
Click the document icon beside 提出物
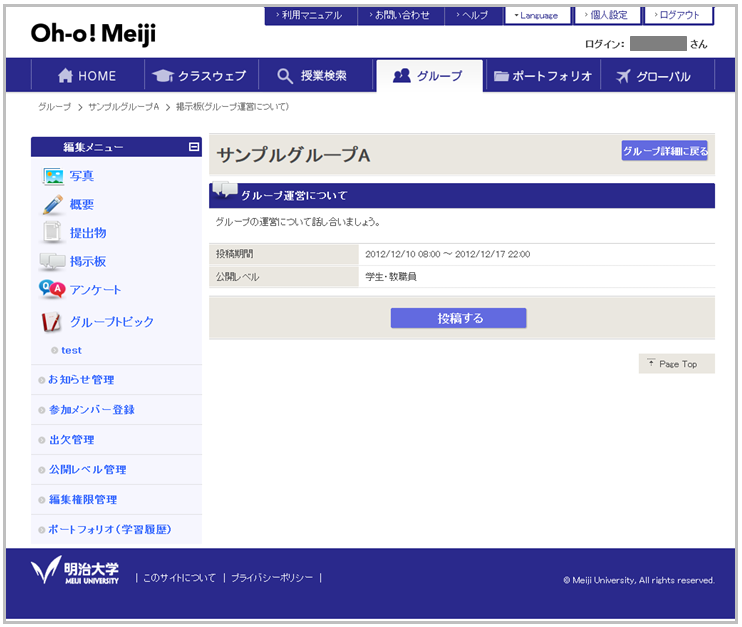(52, 232)
